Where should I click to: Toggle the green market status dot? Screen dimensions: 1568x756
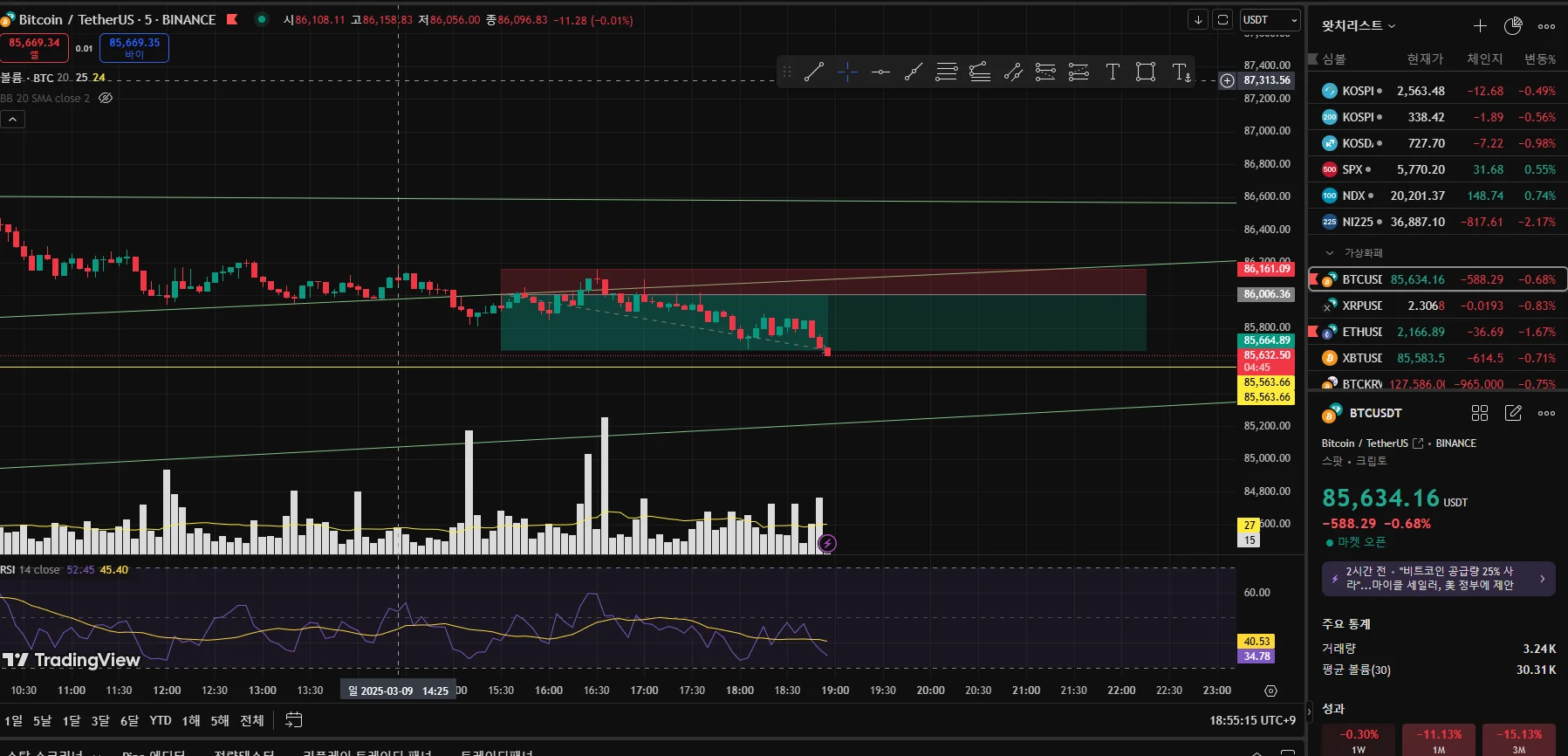261,19
